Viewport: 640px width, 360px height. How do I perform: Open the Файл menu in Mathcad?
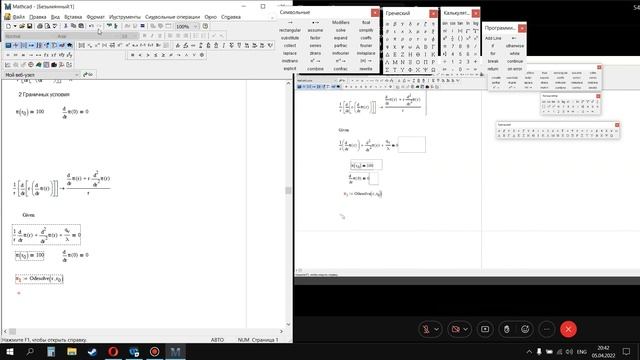(19, 17)
